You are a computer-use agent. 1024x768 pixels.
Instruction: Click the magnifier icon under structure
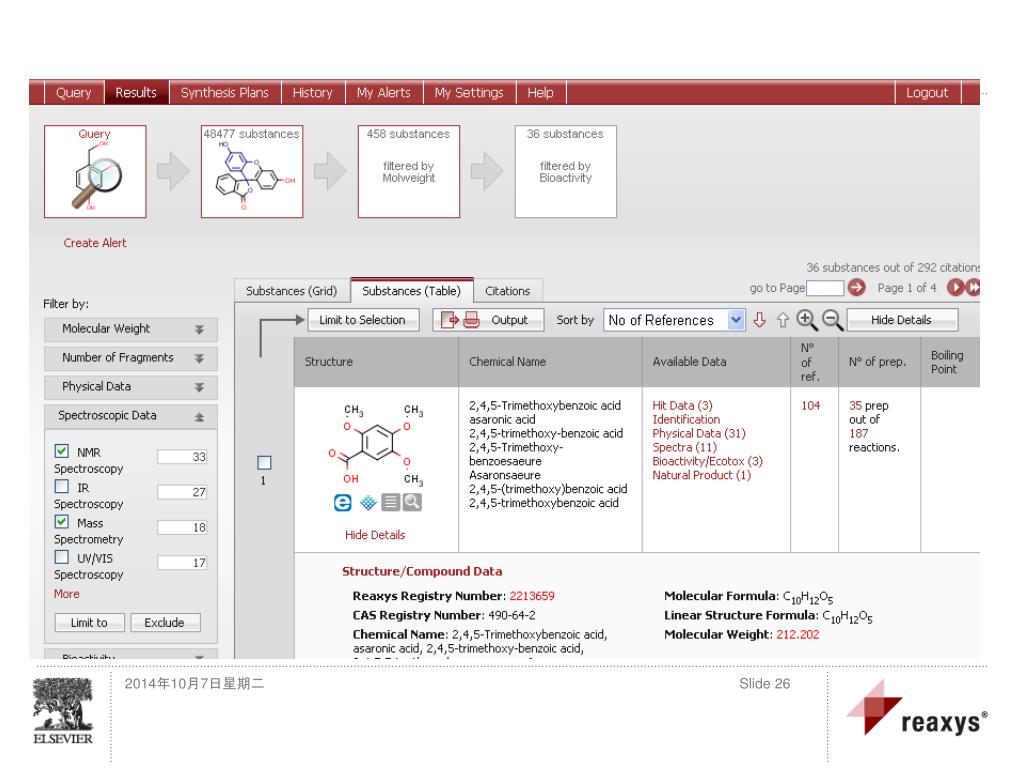[412, 502]
